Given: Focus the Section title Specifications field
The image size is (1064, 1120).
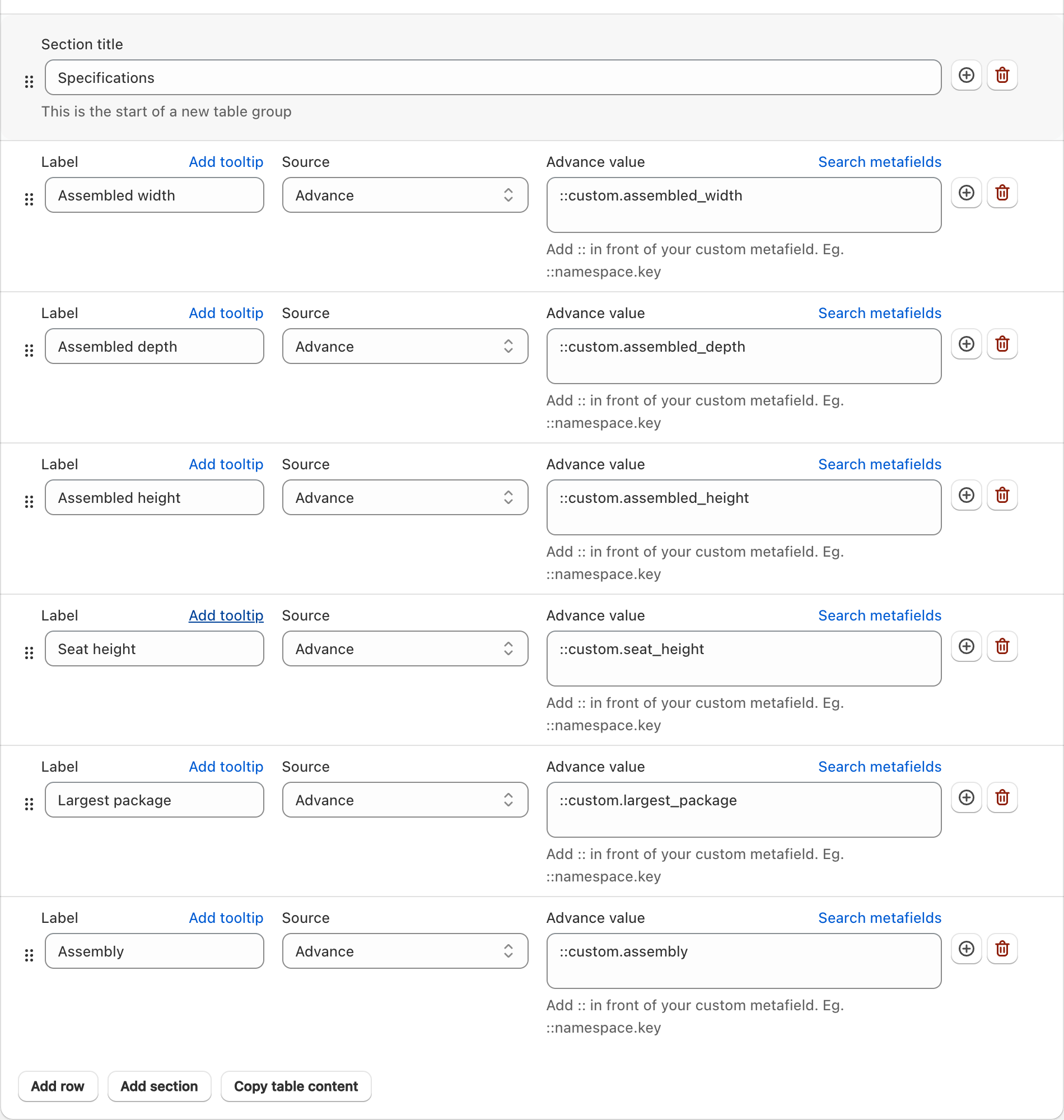Looking at the screenshot, I should click(493, 78).
